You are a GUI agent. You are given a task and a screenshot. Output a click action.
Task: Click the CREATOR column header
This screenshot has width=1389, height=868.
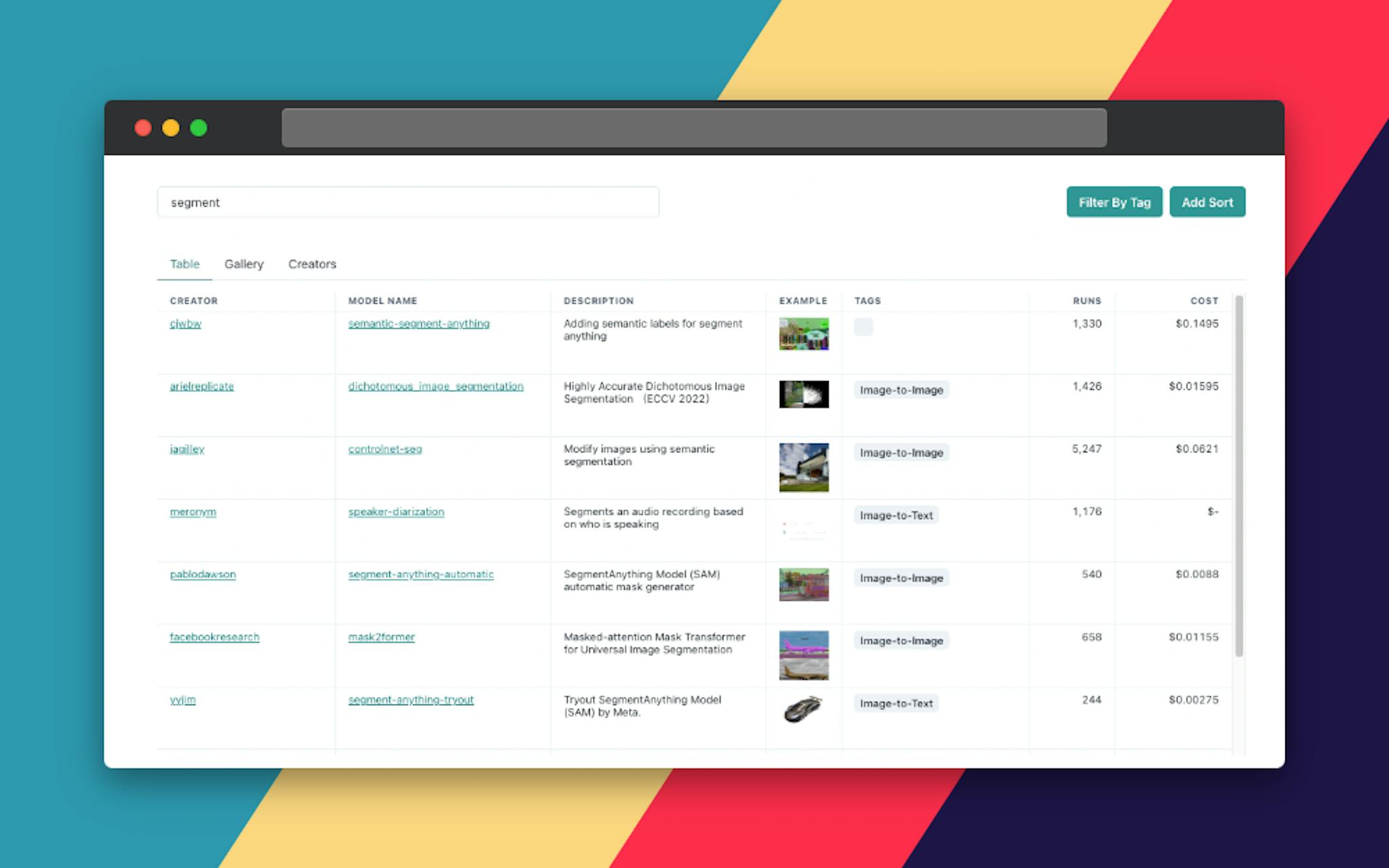coord(193,300)
